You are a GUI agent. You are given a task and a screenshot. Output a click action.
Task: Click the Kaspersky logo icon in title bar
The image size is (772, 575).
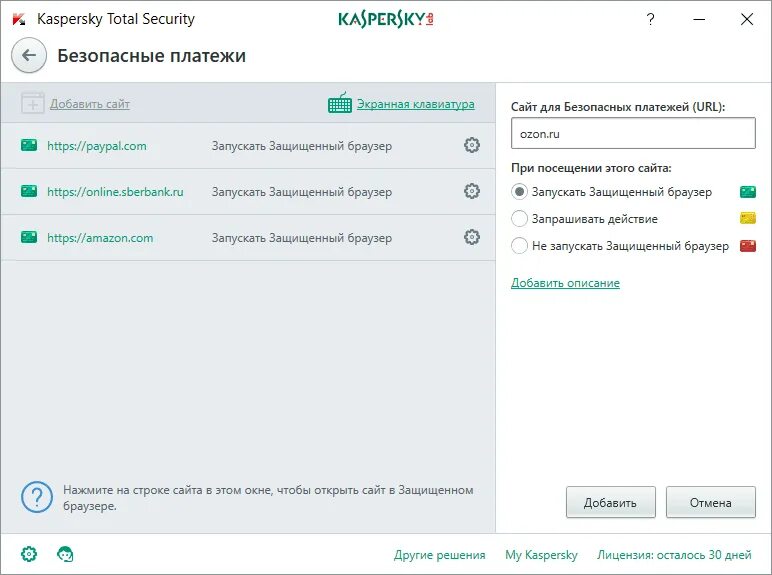point(19,19)
